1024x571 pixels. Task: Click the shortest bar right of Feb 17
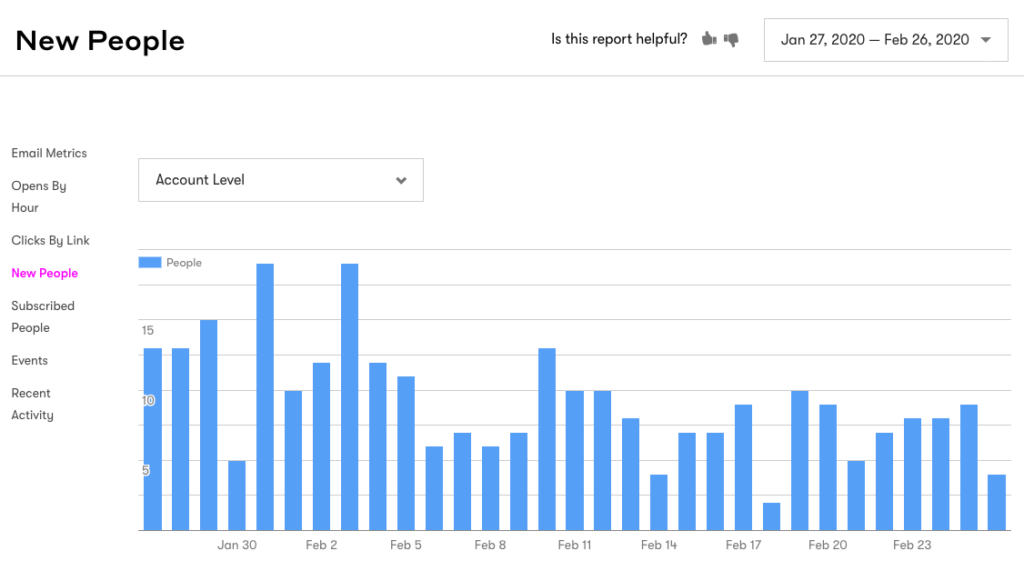click(771, 516)
